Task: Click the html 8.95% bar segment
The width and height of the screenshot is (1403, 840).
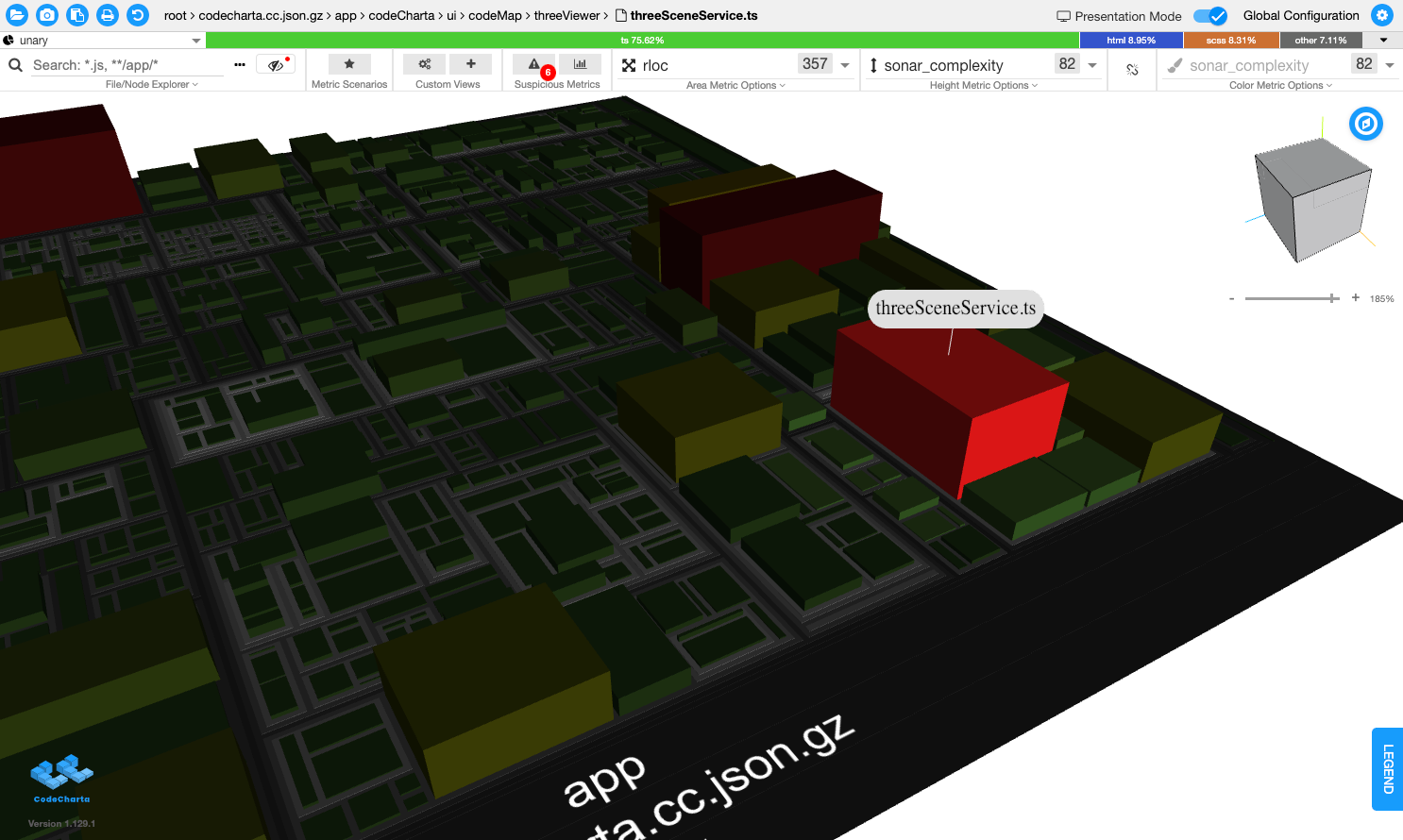Action: (1131, 41)
